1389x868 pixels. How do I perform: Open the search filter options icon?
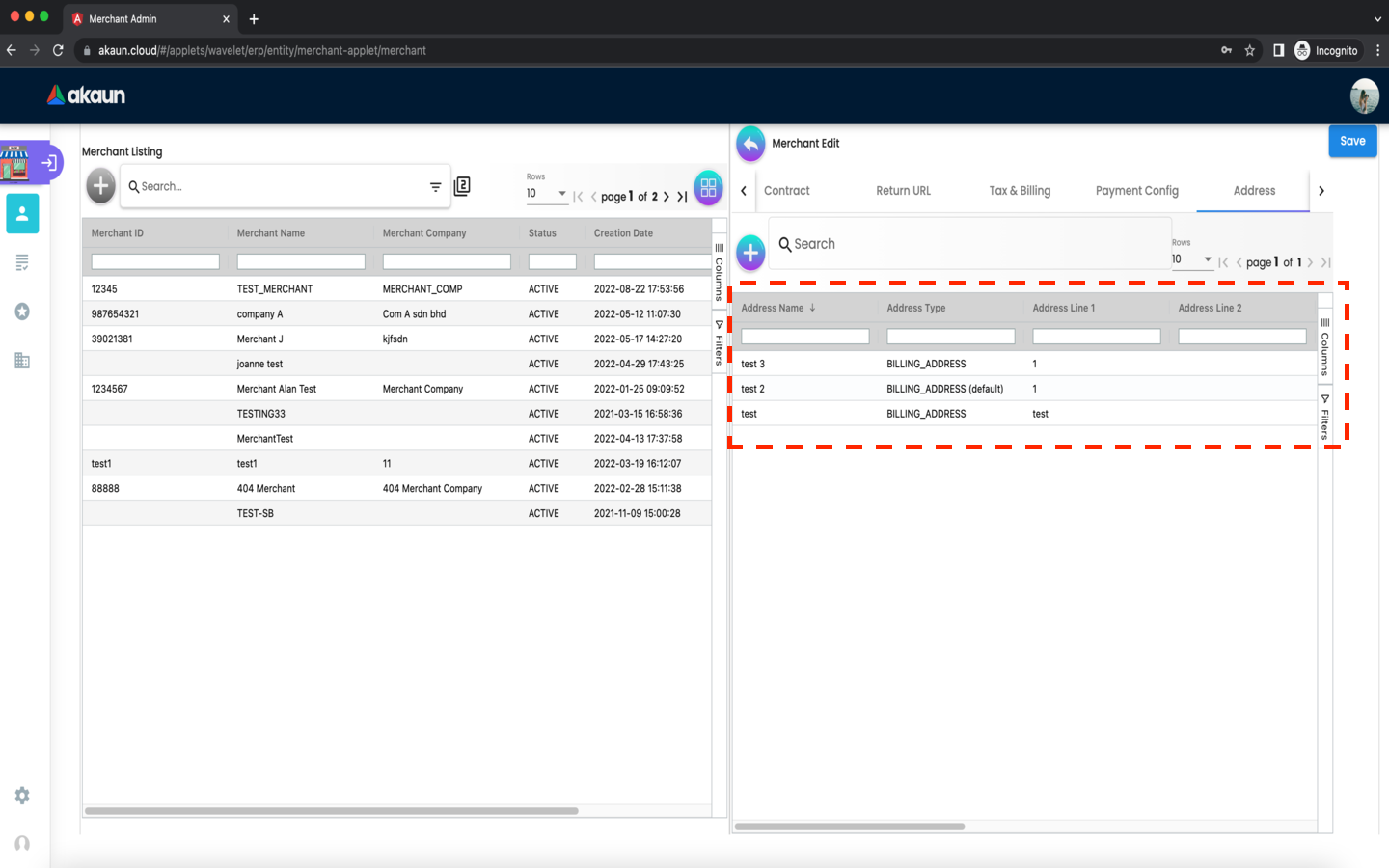point(435,187)
